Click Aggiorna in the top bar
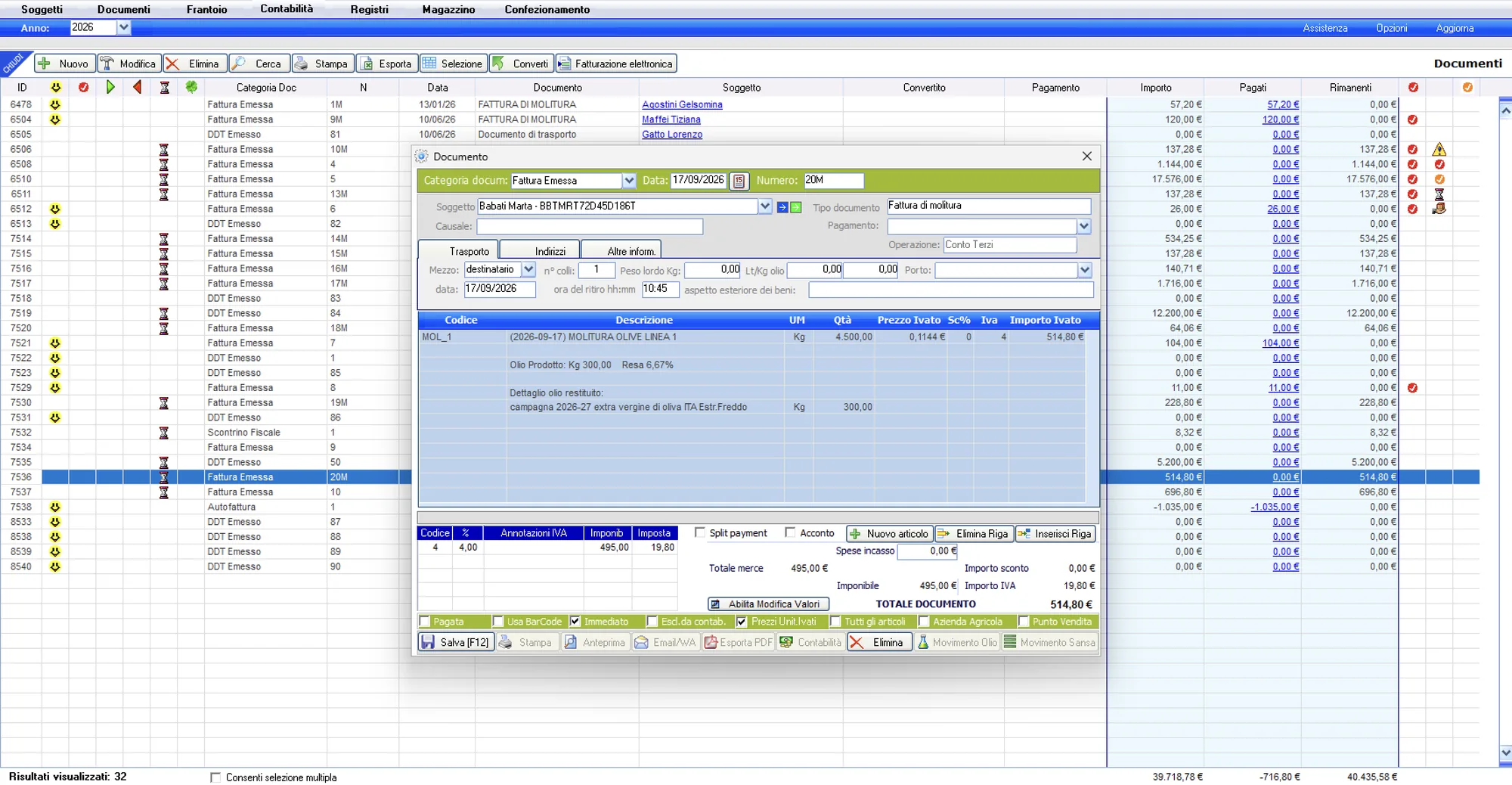 pos(1455,28)
